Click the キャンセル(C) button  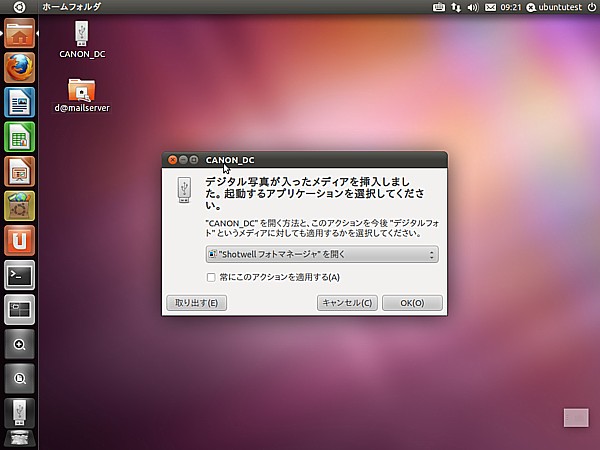347,303
